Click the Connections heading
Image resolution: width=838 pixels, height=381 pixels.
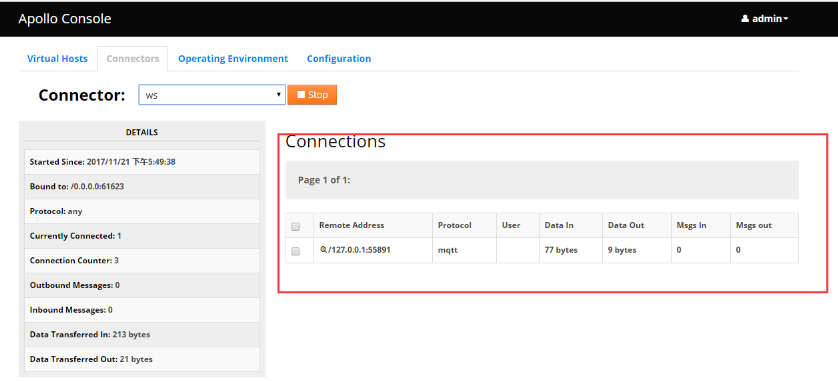coord(336,142)
